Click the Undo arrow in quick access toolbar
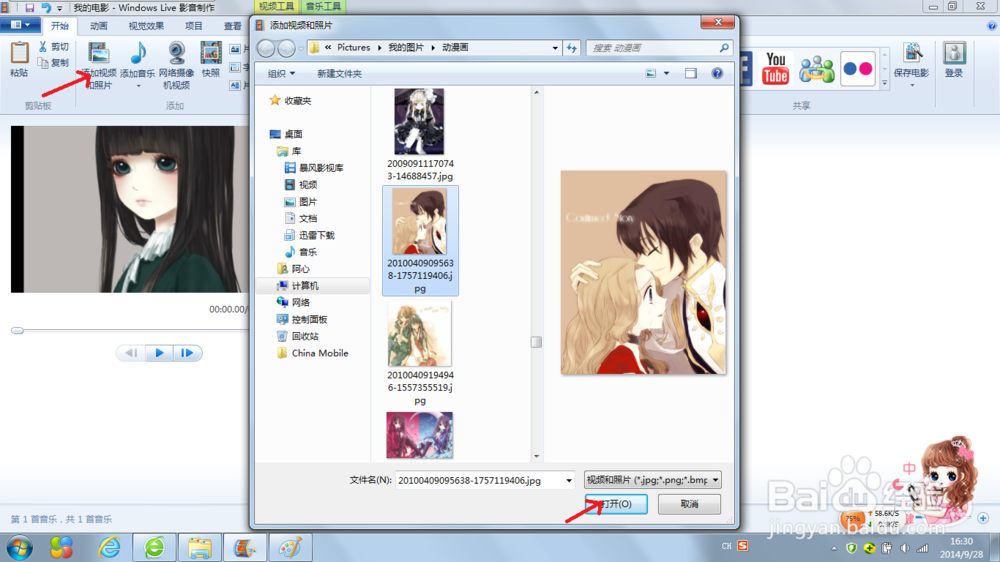The width and height of the screenshot is (1000, 562). (46, 8)
